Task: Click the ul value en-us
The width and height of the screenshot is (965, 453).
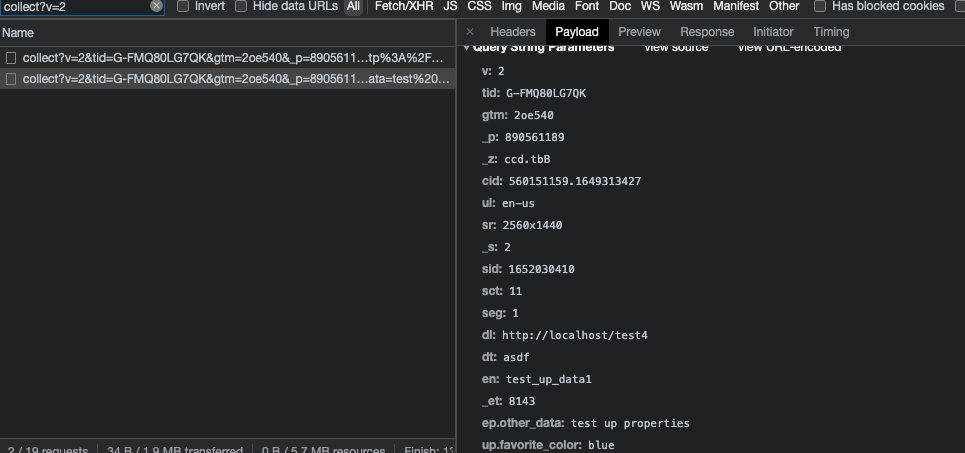Action: [518, 204]
